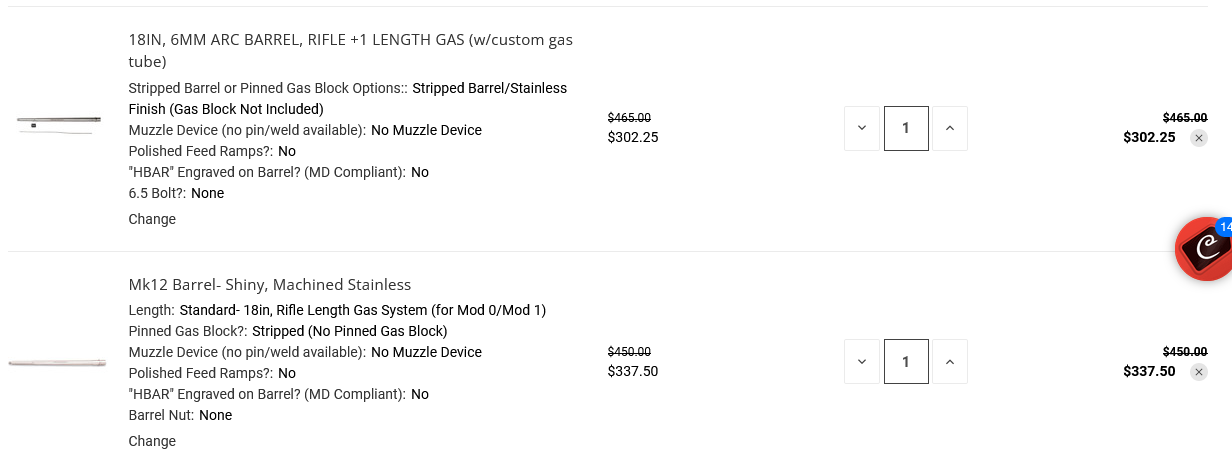Click the blue 14 notification badge

point(1224,227)
